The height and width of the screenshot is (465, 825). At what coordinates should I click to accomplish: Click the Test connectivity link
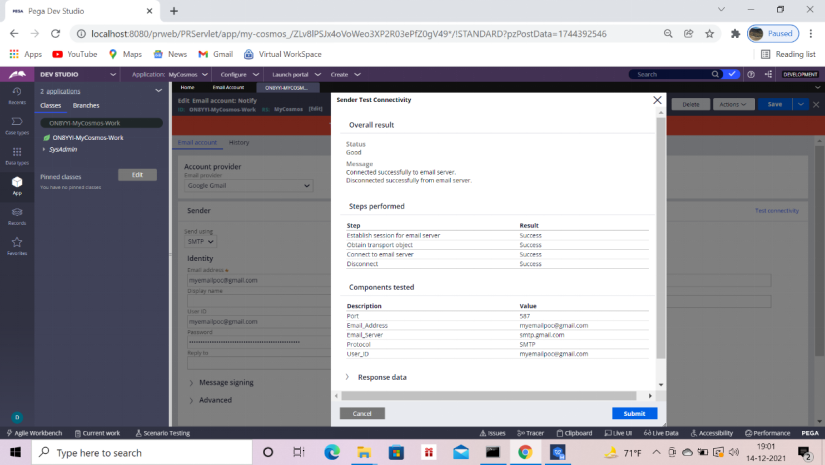pyautogui.click(x=777, y=210)
